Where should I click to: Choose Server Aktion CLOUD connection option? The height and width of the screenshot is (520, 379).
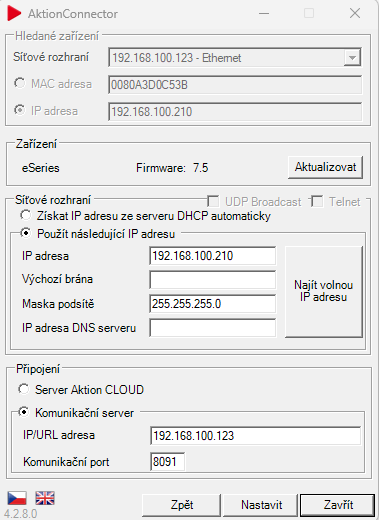[x=24, y=389]
